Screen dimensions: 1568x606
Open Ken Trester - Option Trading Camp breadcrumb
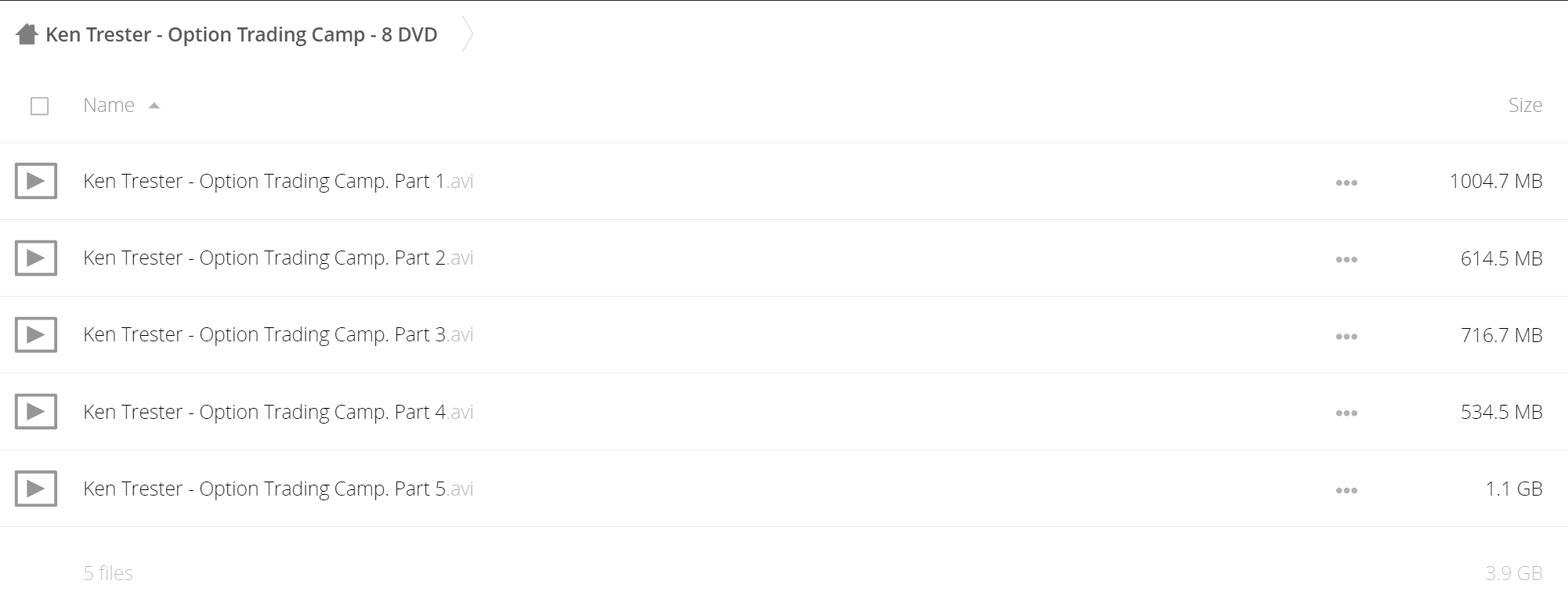click(241, 34)
